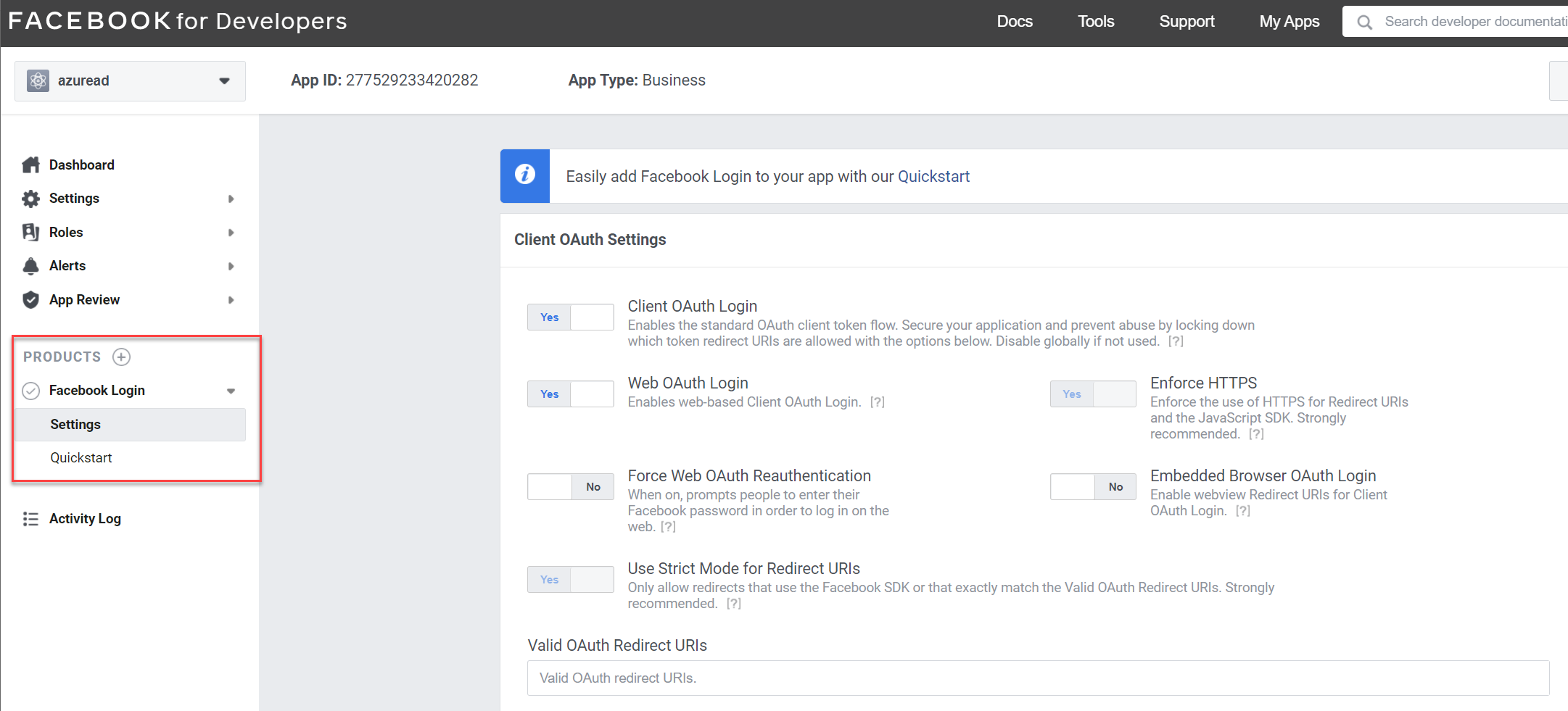Click the Valid OAuth Redirect URIs field
This screenshot has width=1568, height=711.
point(1038,678)
